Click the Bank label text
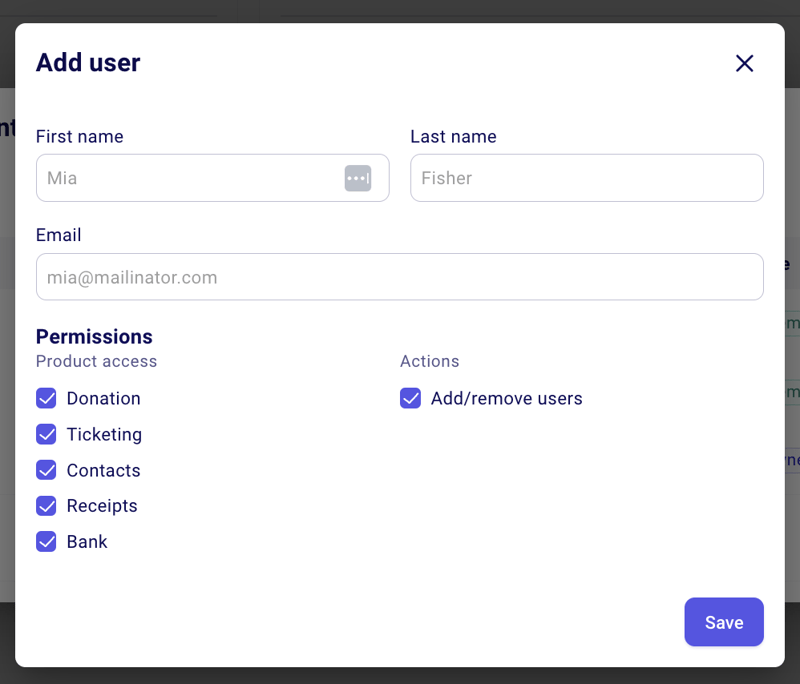Screen dimensions: 800x684 (x=87, y=541)
